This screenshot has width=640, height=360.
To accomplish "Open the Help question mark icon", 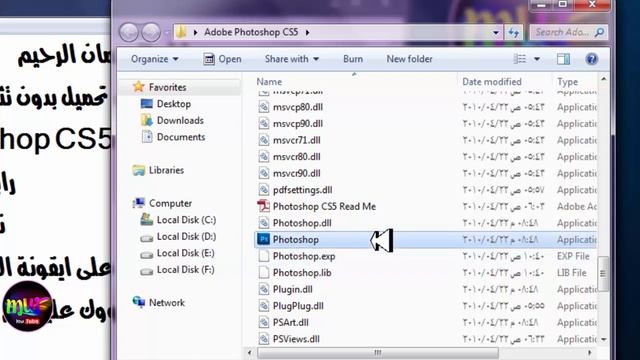I will coord(591,59).
